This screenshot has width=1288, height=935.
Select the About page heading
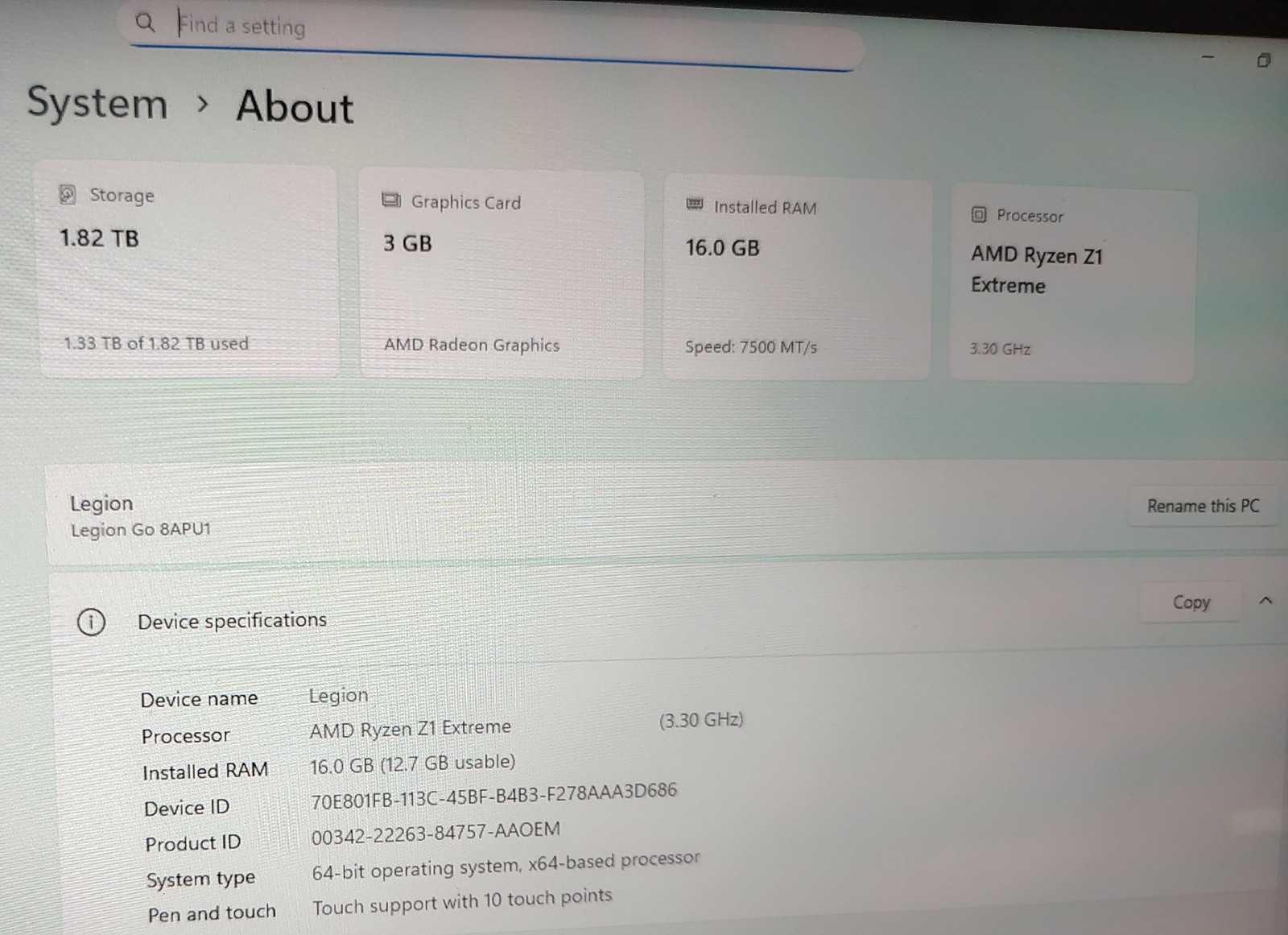[295, 106]
